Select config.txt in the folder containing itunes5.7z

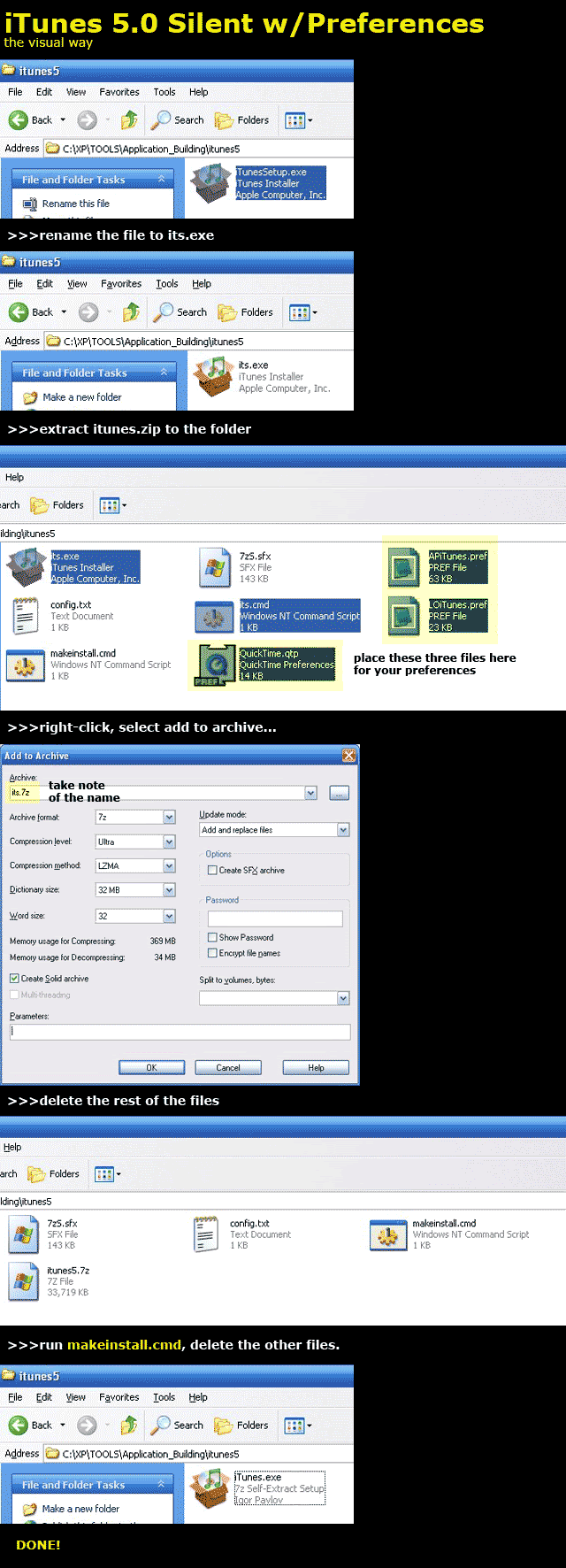[x=241, y=1234]
